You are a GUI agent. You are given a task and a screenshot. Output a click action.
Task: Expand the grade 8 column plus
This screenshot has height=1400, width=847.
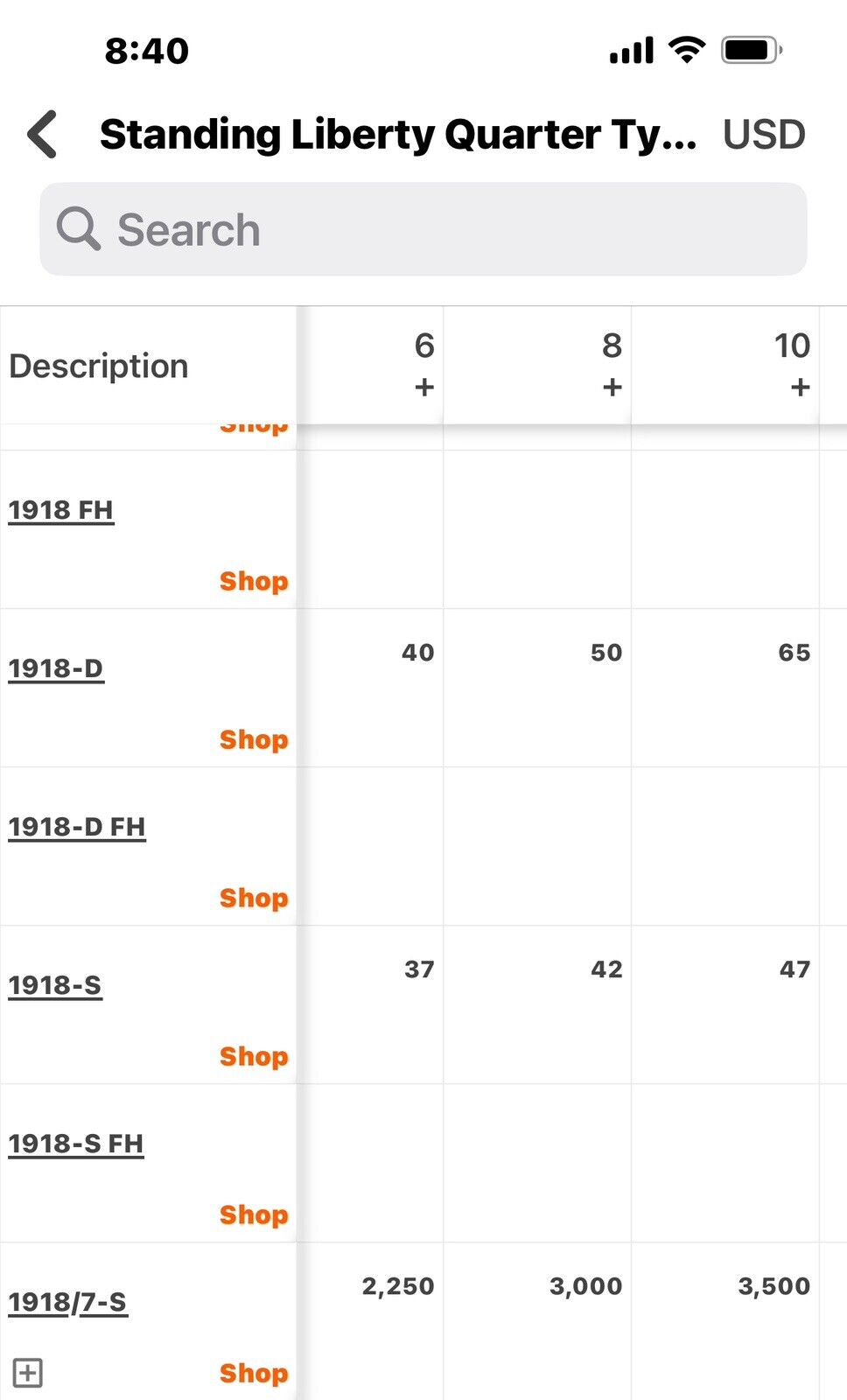click(612, 387)
